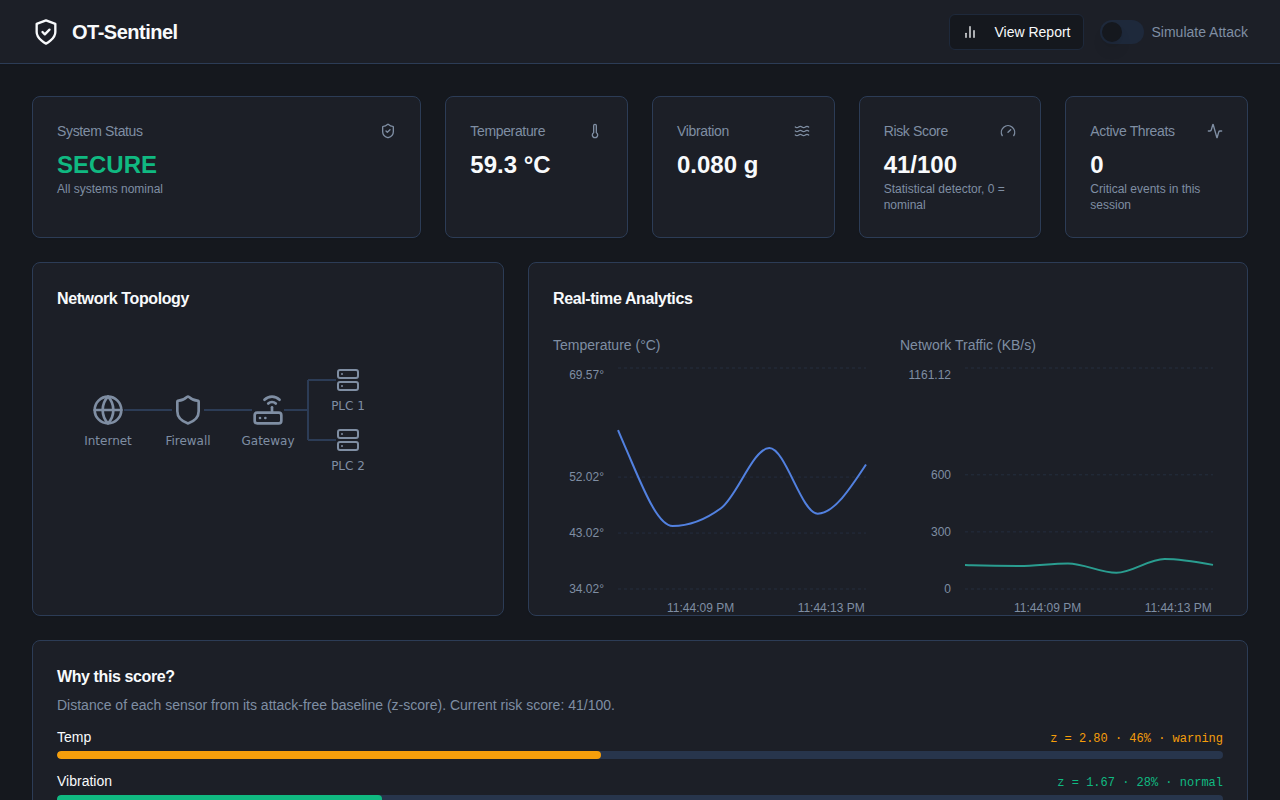Click the bar chart icon in View Report
Viewport: 1280px width, 800px height.
[970, 32]
